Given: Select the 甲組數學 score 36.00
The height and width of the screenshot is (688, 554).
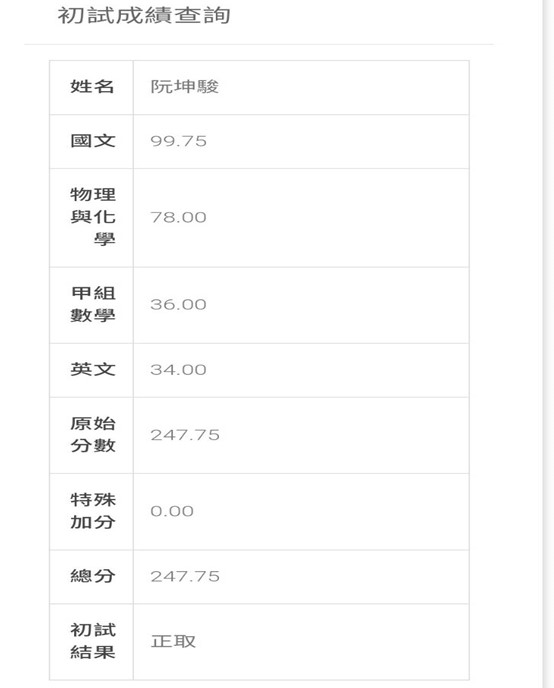Looking at the screenshot, I should point(178,305).
